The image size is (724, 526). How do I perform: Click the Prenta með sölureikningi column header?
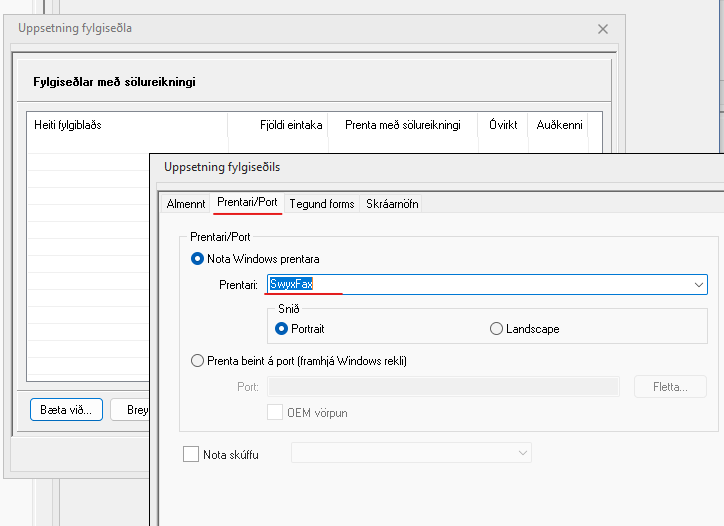click(402, 125)
